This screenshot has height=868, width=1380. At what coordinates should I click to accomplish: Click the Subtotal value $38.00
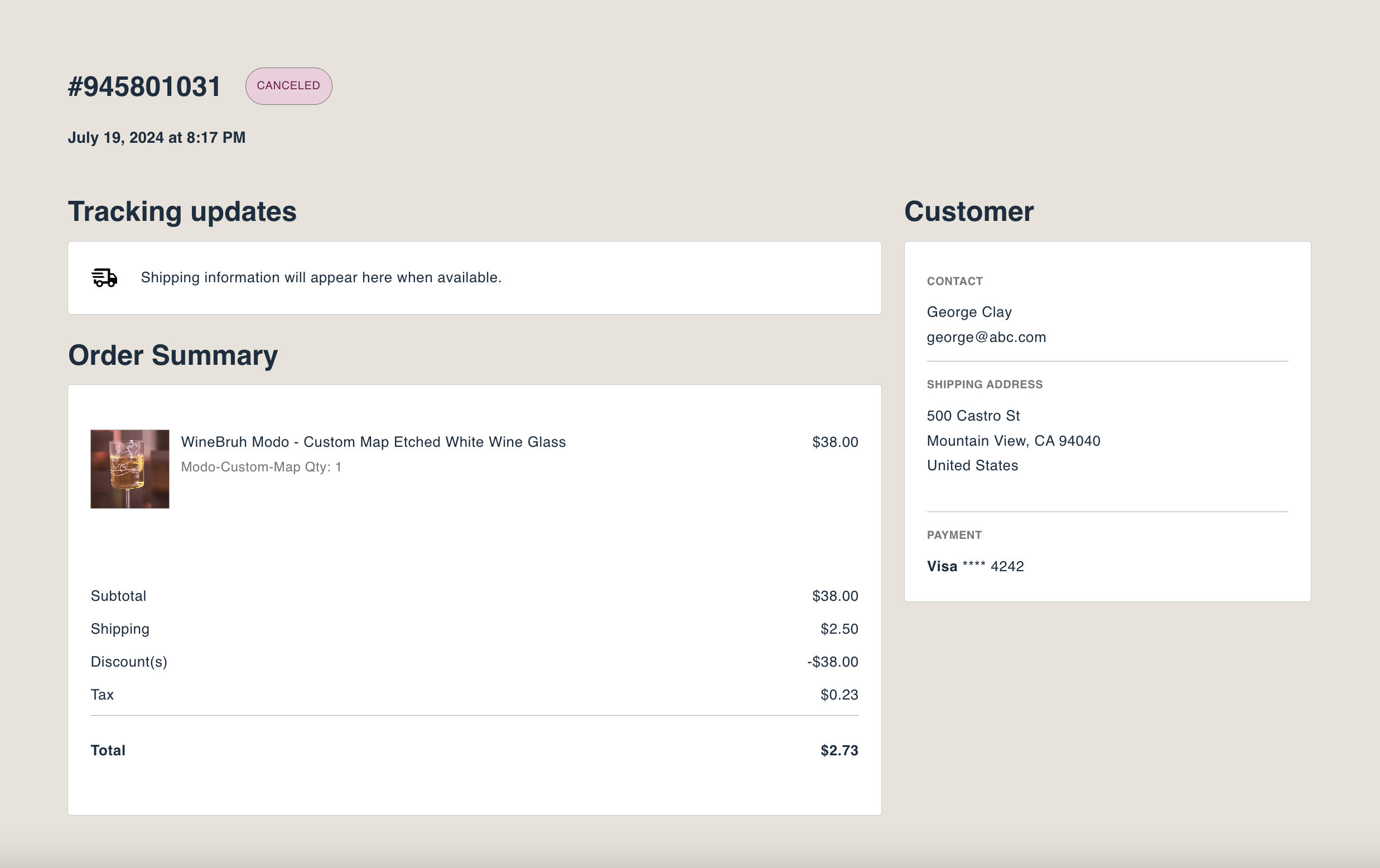(834, 596)
